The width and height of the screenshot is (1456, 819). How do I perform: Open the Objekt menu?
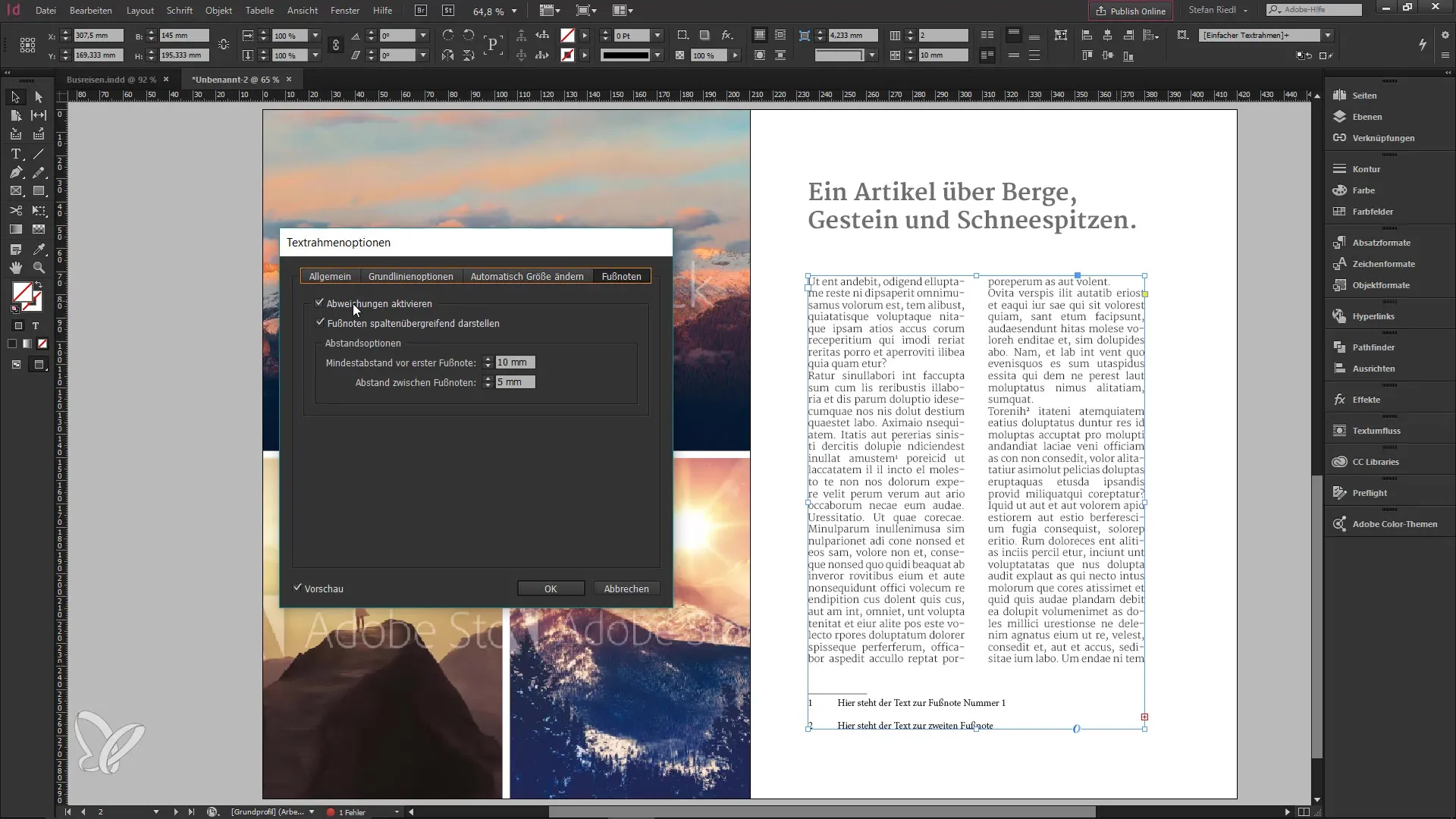218,11
